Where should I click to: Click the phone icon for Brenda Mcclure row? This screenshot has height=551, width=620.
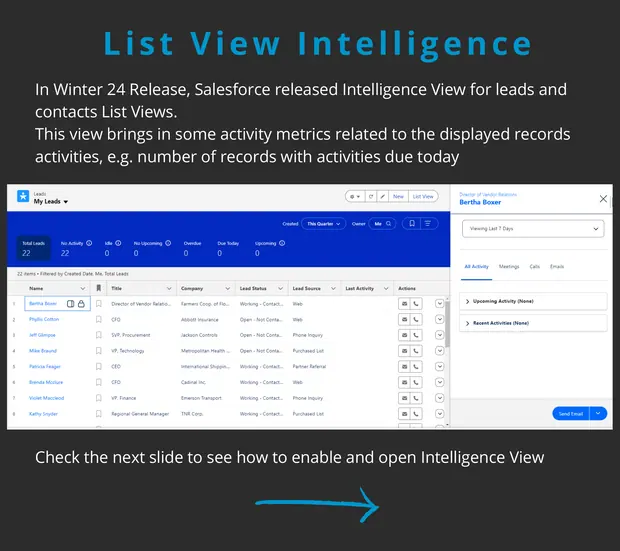click(x=416, y=382)
